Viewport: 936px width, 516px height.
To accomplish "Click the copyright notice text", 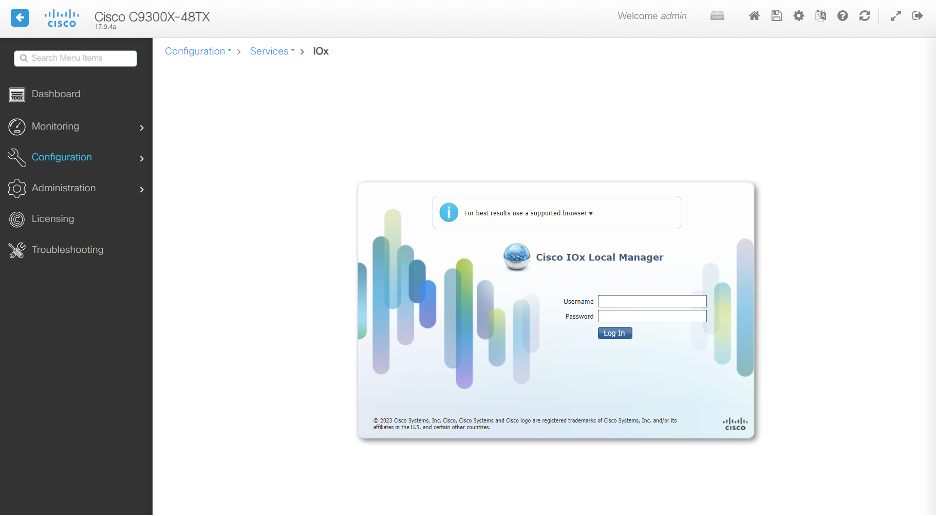I will click(x=525, y=423).
